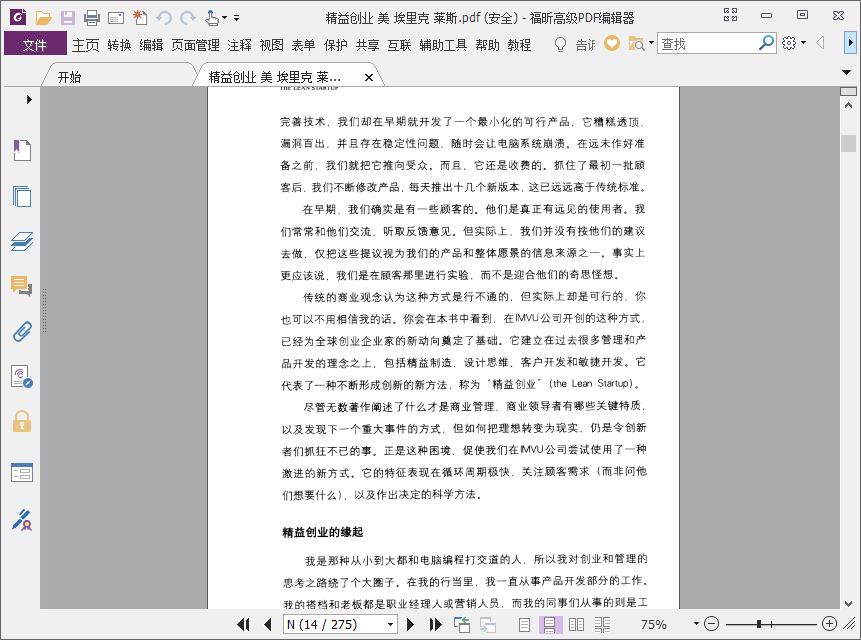
Task: Zoom out with the minus button
Action: coord(711,624)
